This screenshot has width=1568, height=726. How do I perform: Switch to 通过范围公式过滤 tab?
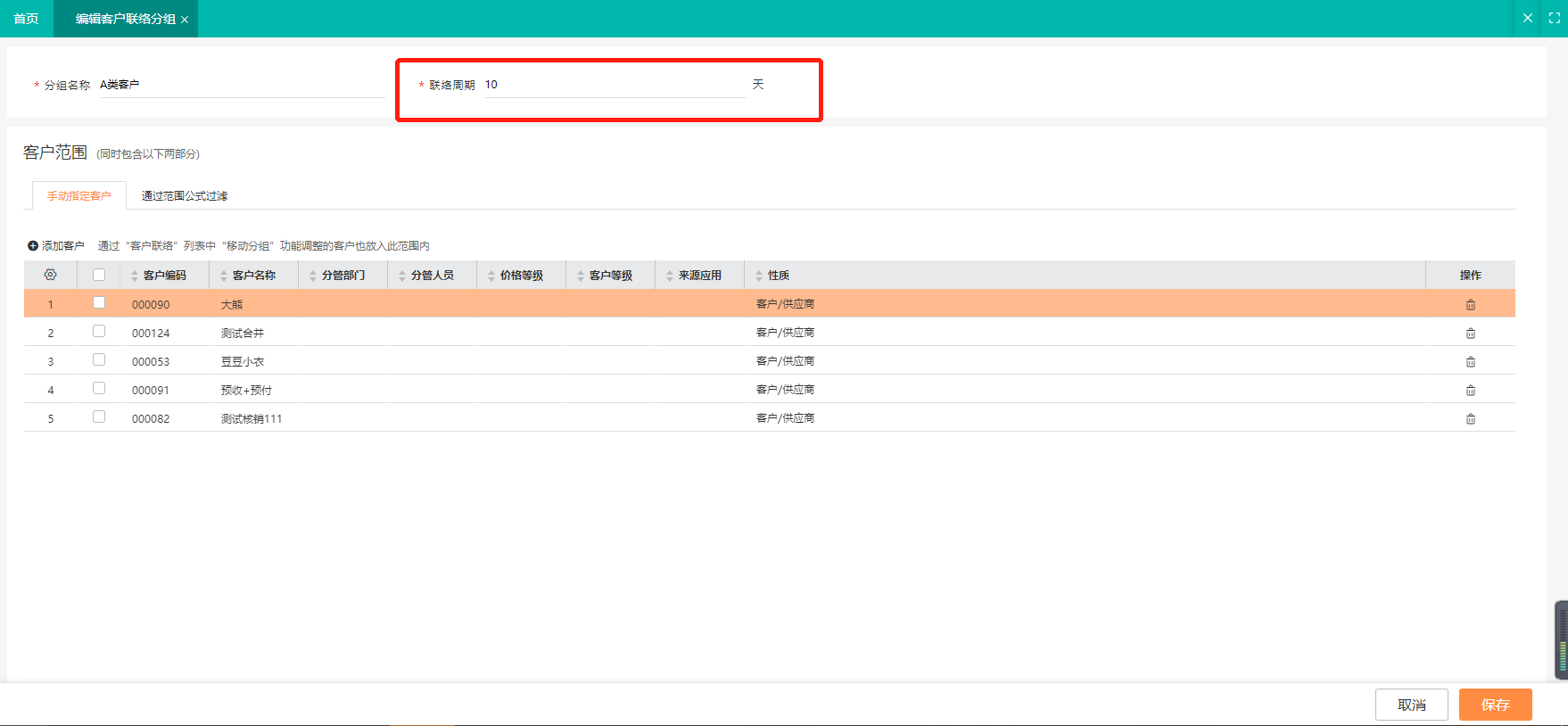coord(185,196)
